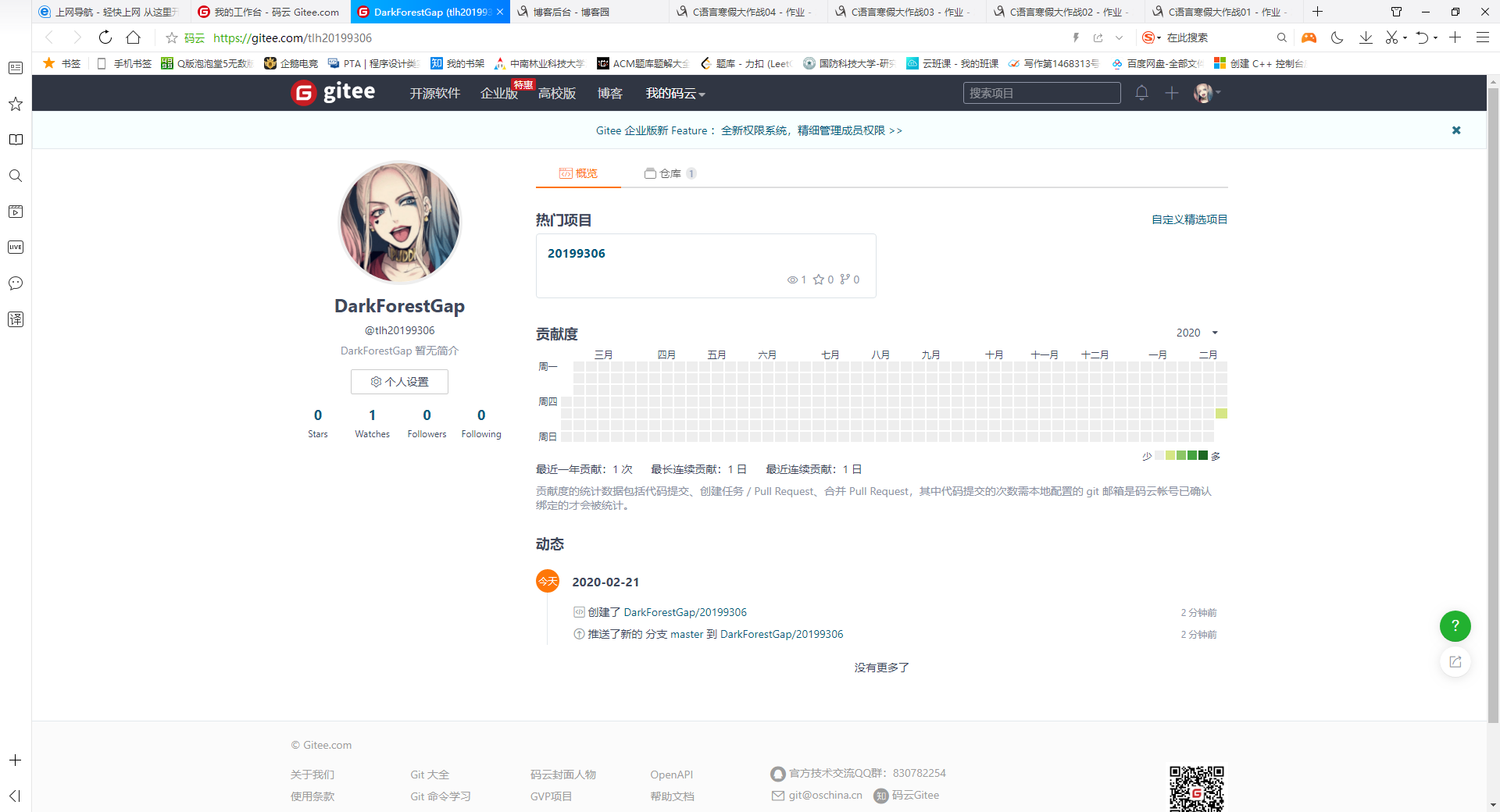The width and height of the screenshot is (1500, 812).
Task: Click the green help question mark button
Action: pyautogui.click(x=1455, y=625)
